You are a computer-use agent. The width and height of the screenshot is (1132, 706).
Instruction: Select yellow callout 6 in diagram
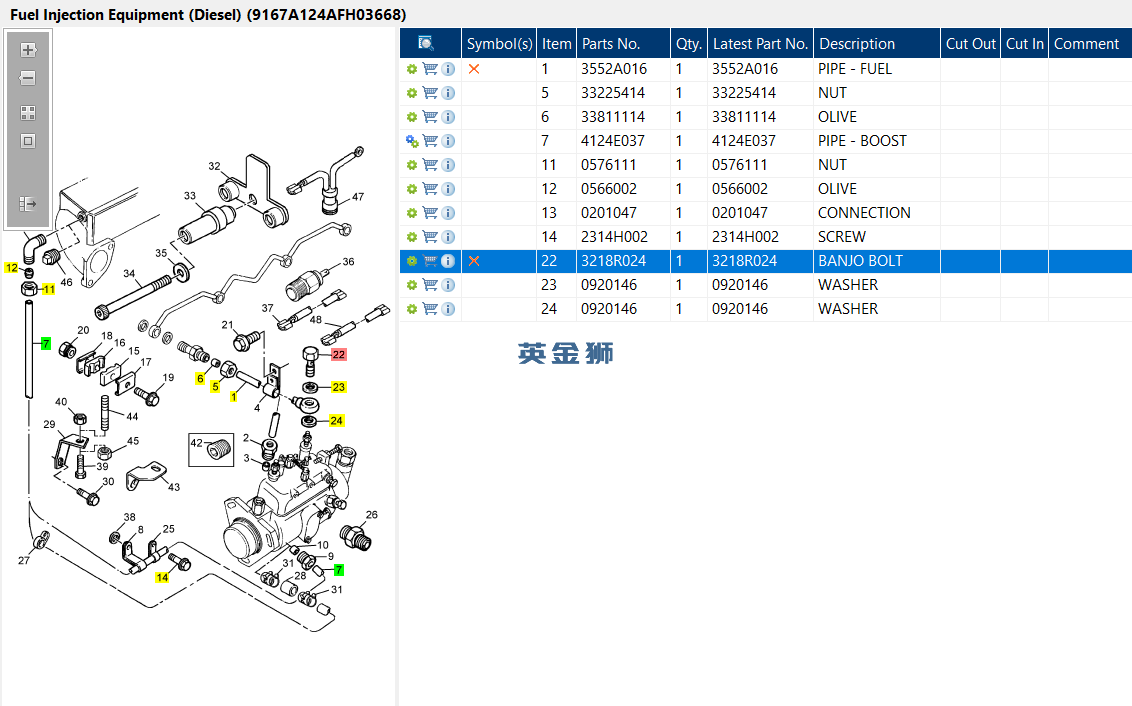(200, 379)
